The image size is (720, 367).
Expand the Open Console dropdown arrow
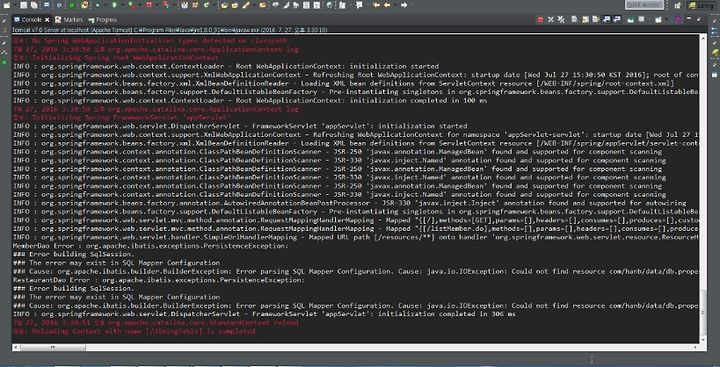[x=666, y=19]
